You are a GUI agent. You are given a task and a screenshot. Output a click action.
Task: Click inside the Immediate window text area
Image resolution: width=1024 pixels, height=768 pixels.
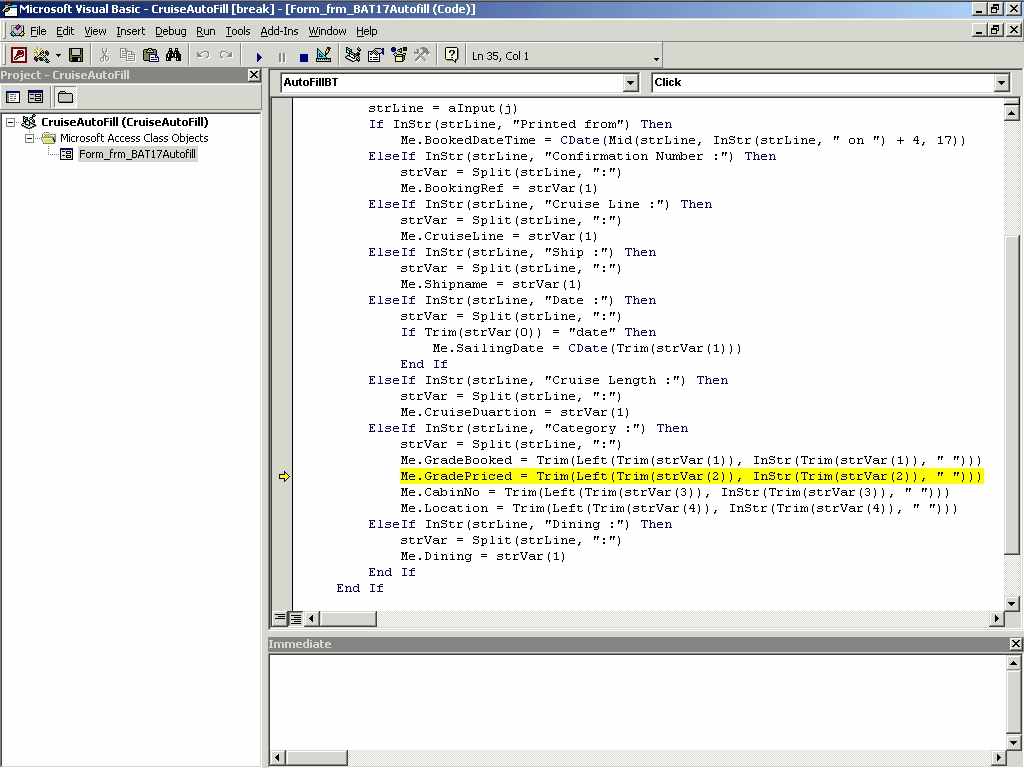(x=637, y=701)
